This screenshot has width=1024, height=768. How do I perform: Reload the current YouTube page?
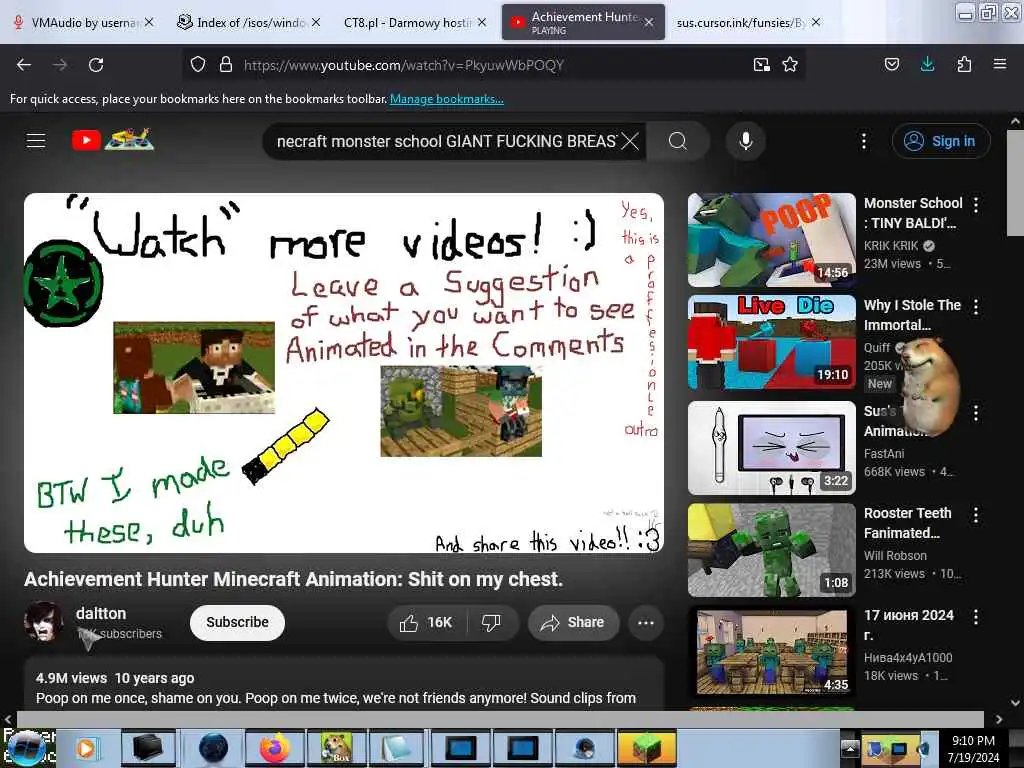coord(96,65)
